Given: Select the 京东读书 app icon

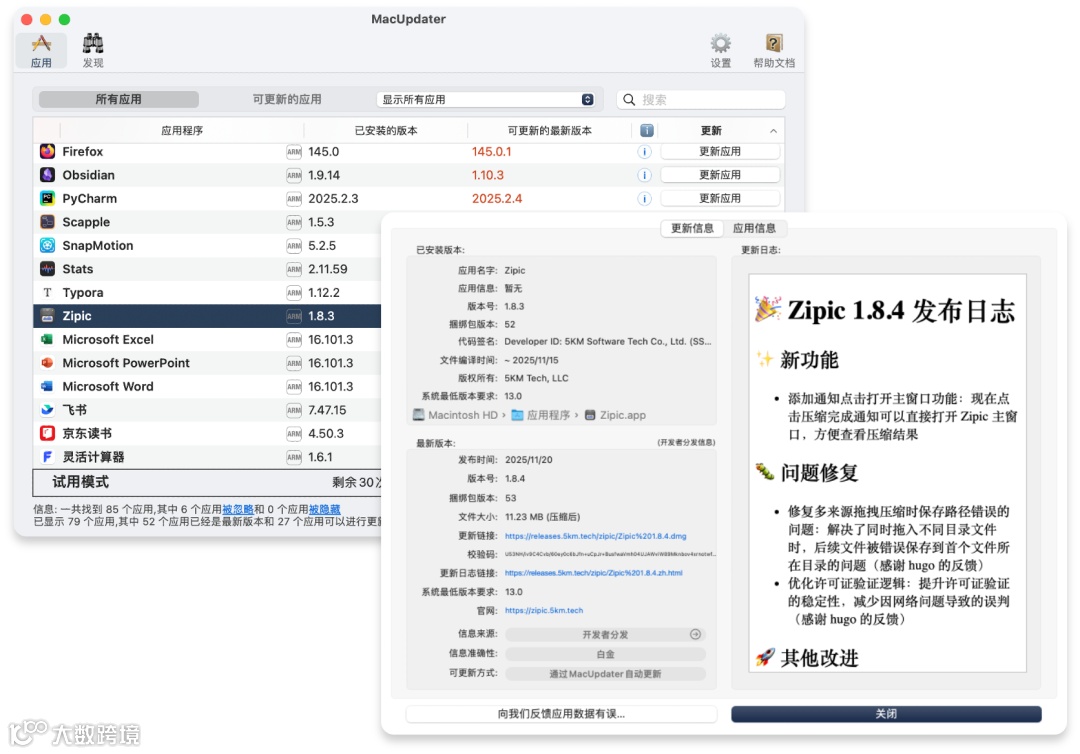Looking at the screenshot, I should pos(48,433).
